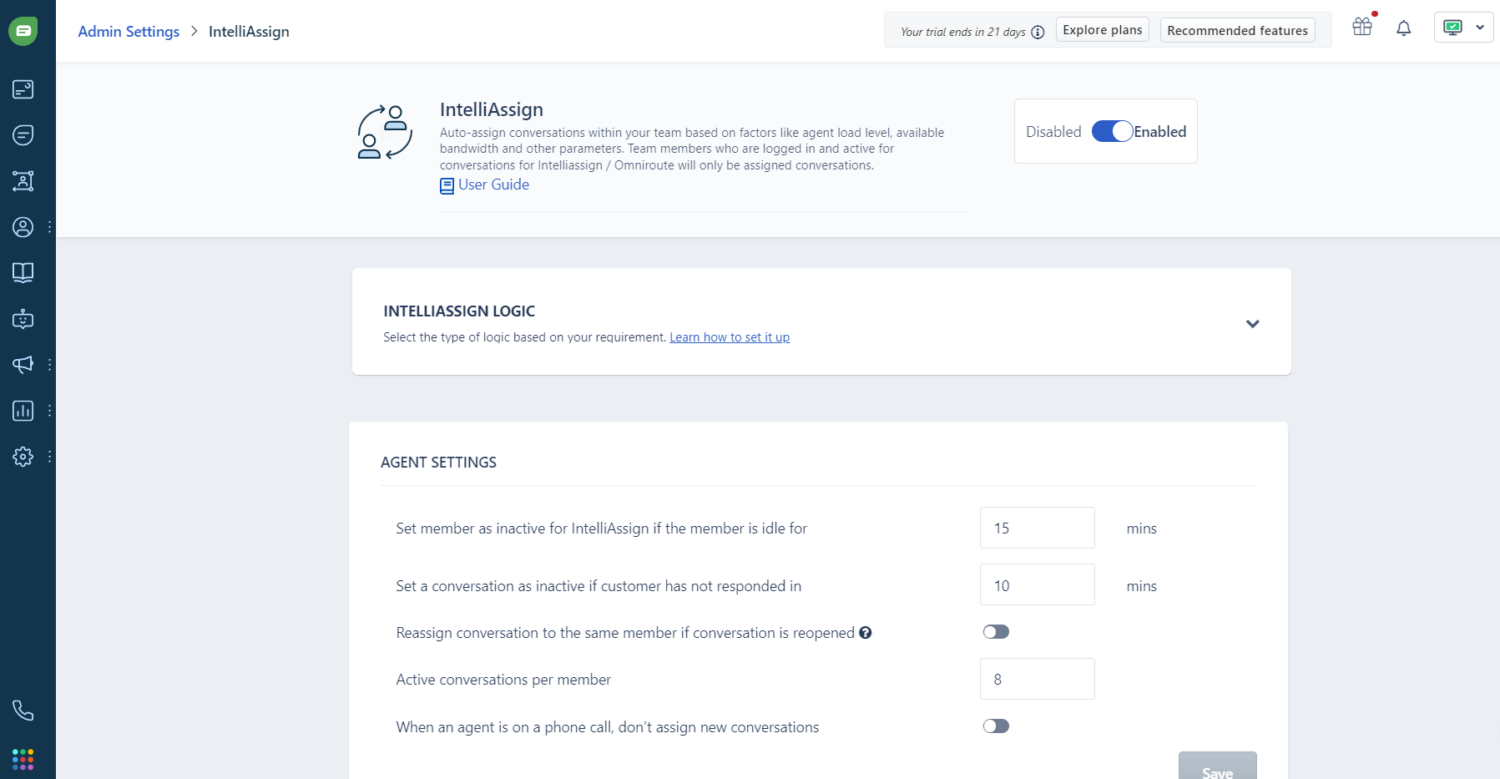Open the team members org icon in sidebar
1500x779 pixels.
pos(23,181)
